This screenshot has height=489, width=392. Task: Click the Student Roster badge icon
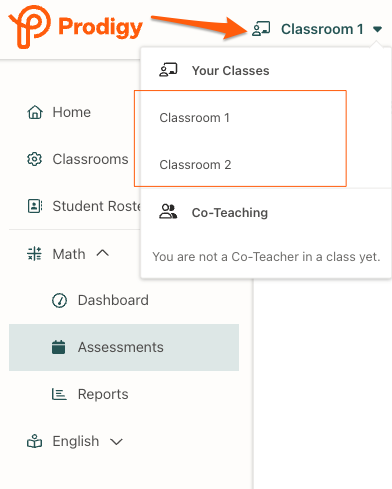pos(35,206)
